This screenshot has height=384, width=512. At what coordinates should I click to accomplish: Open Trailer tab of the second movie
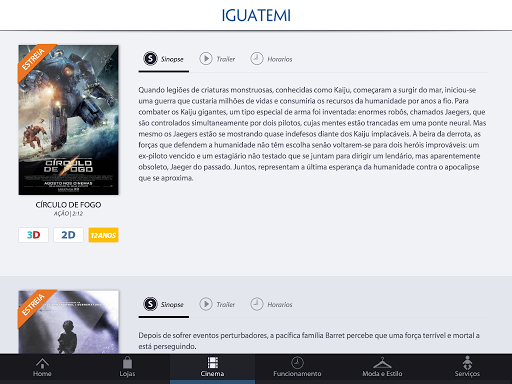pos(217,304)
